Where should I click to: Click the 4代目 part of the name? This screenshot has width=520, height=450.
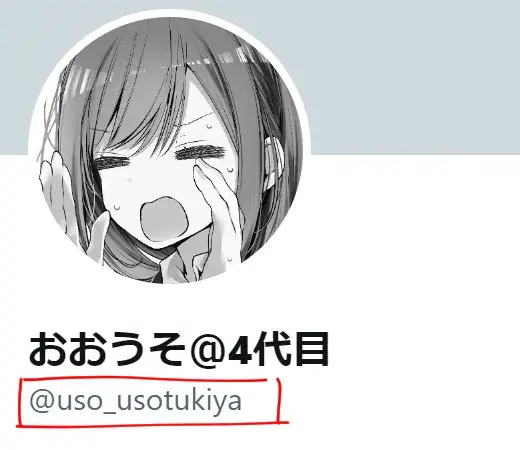click(x=279, y=349)
